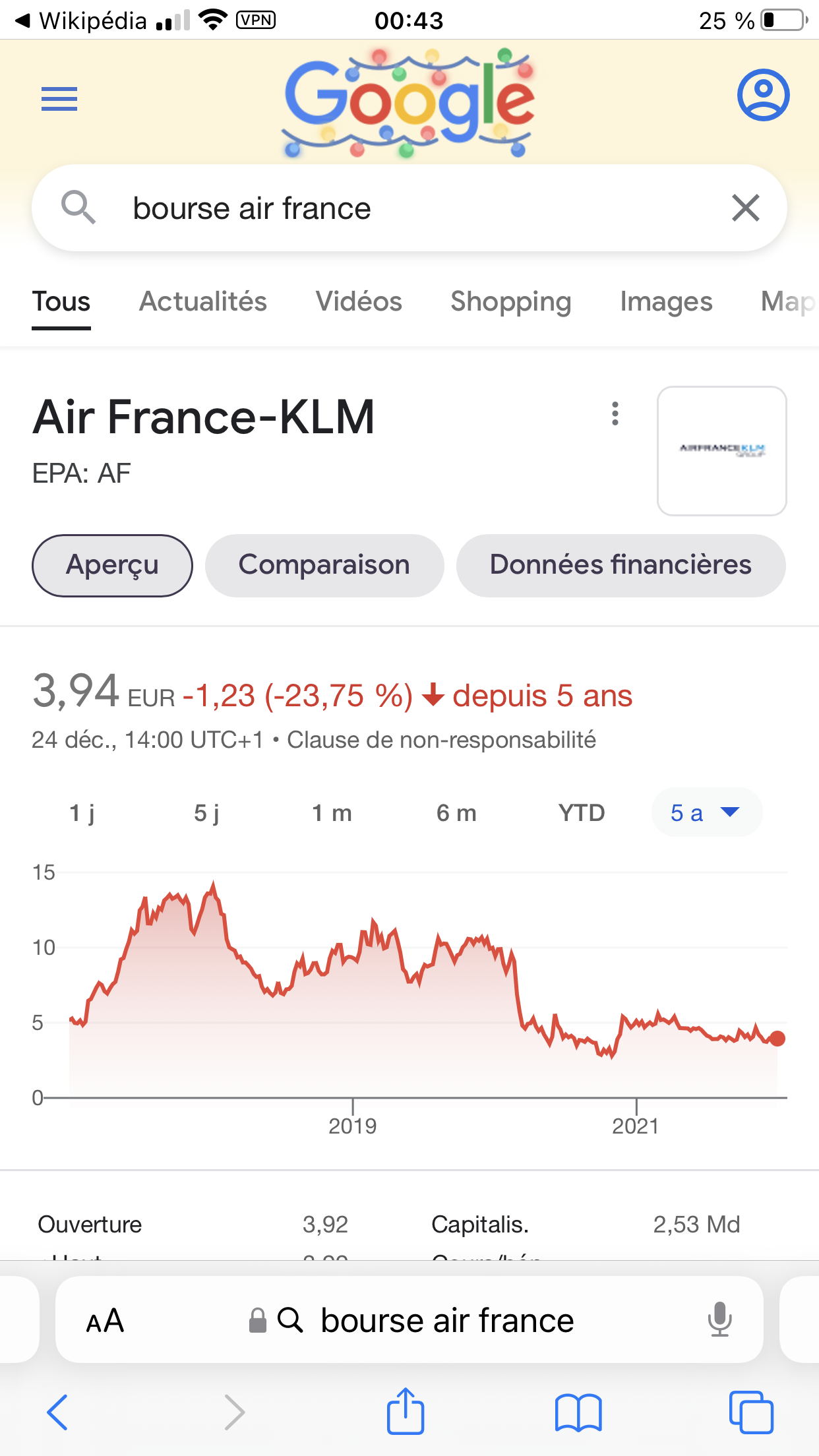Image resolution: width=819 pixels, height=1456 pixels.
Task: Open the AA reader options menu
Action: click(105, 1321)
